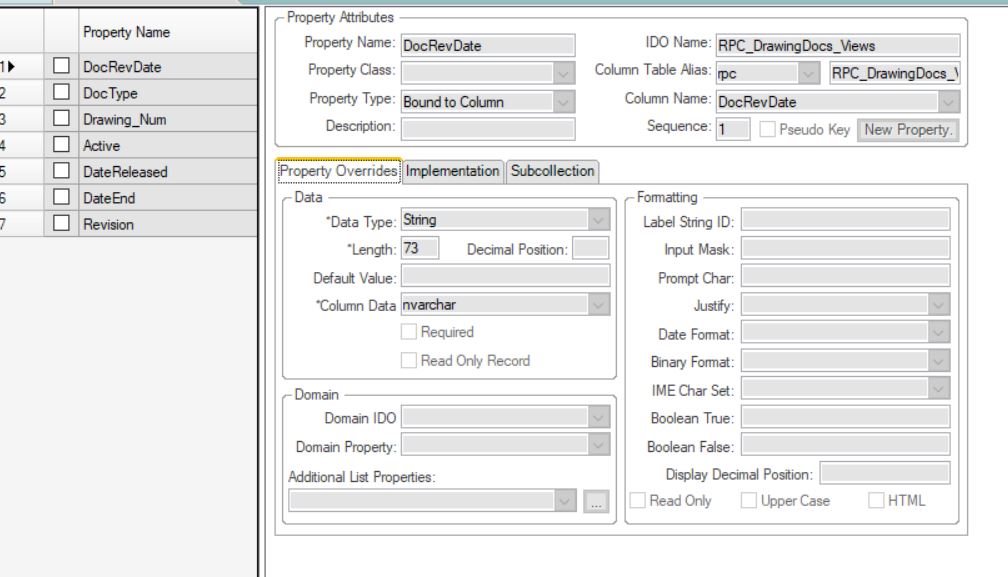Enable the Required checkbox

[408, 332]
